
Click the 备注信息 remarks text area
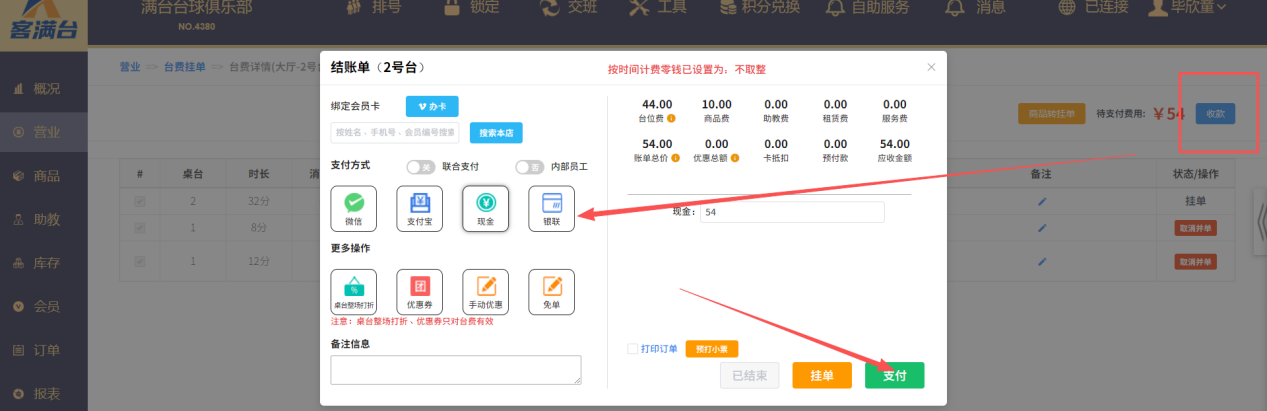(456, 370)
